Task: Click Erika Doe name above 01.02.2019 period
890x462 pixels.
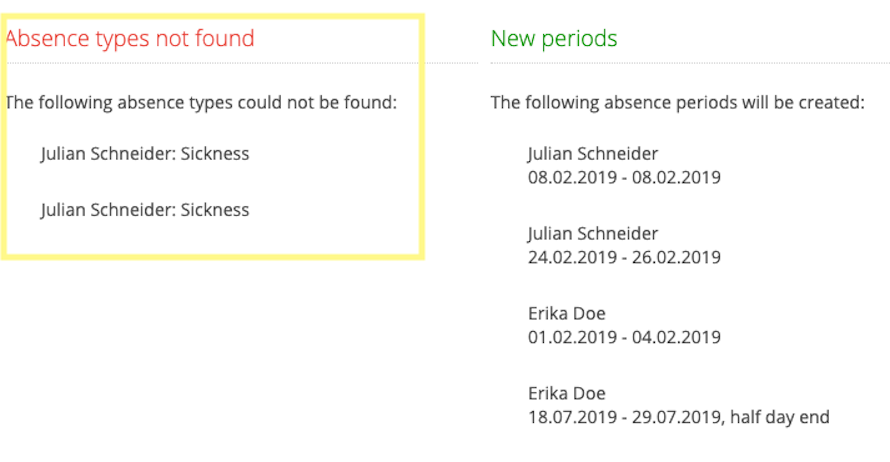Action: (566, 313)
